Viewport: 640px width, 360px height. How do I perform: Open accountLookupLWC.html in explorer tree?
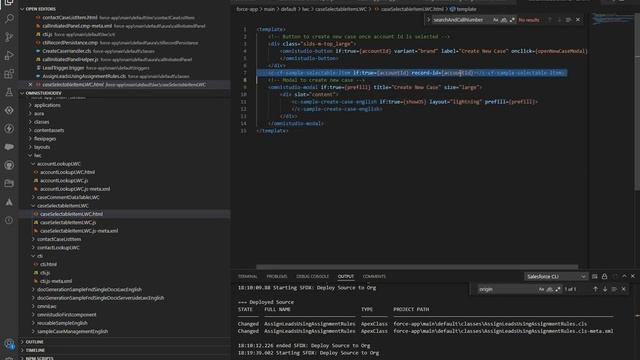coord(67,172)
